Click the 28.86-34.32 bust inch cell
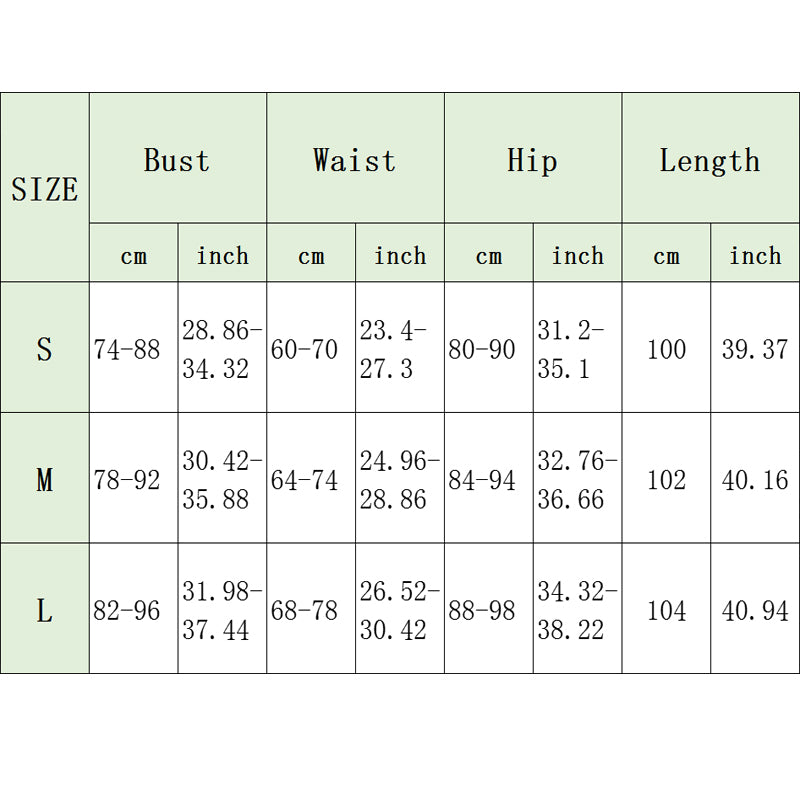This screenshot has width=800, height=800. tap(222, 349)
